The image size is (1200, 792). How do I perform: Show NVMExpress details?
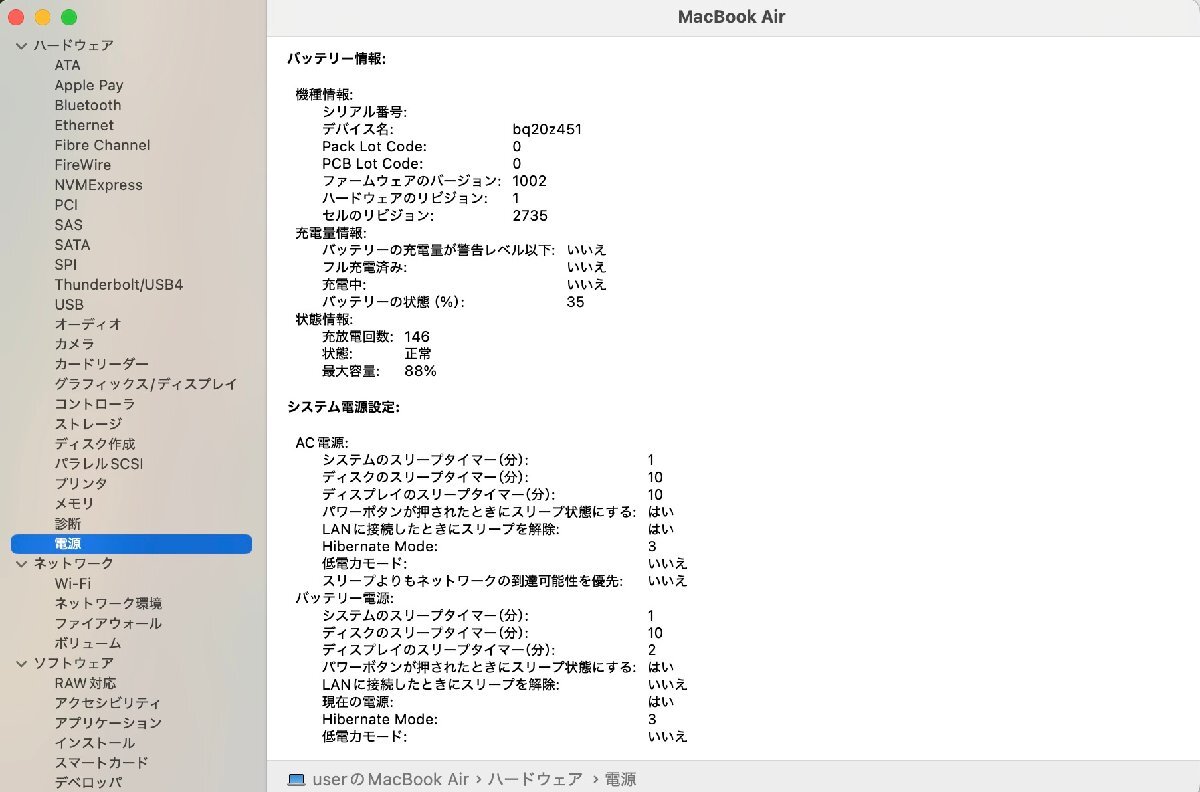click(x=98, y=185)
